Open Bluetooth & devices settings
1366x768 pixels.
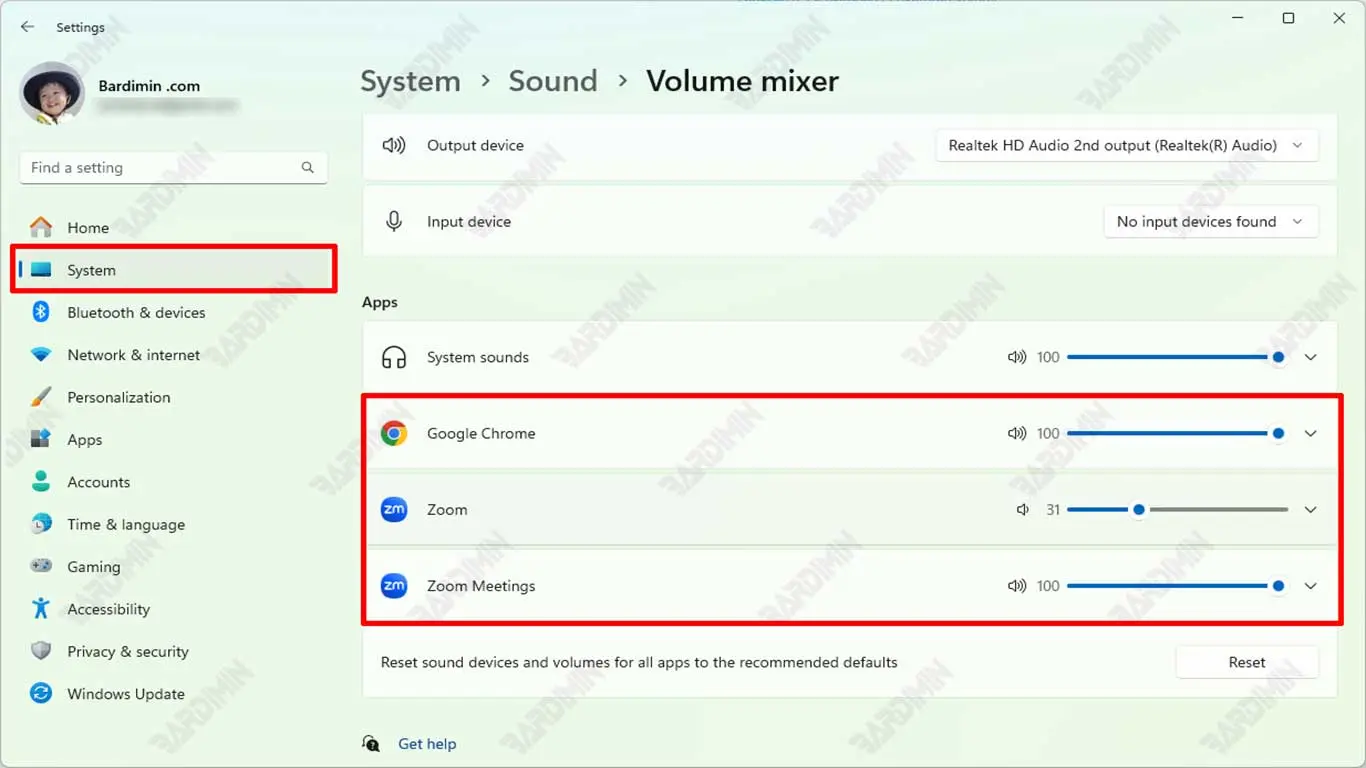pos(136,313)
